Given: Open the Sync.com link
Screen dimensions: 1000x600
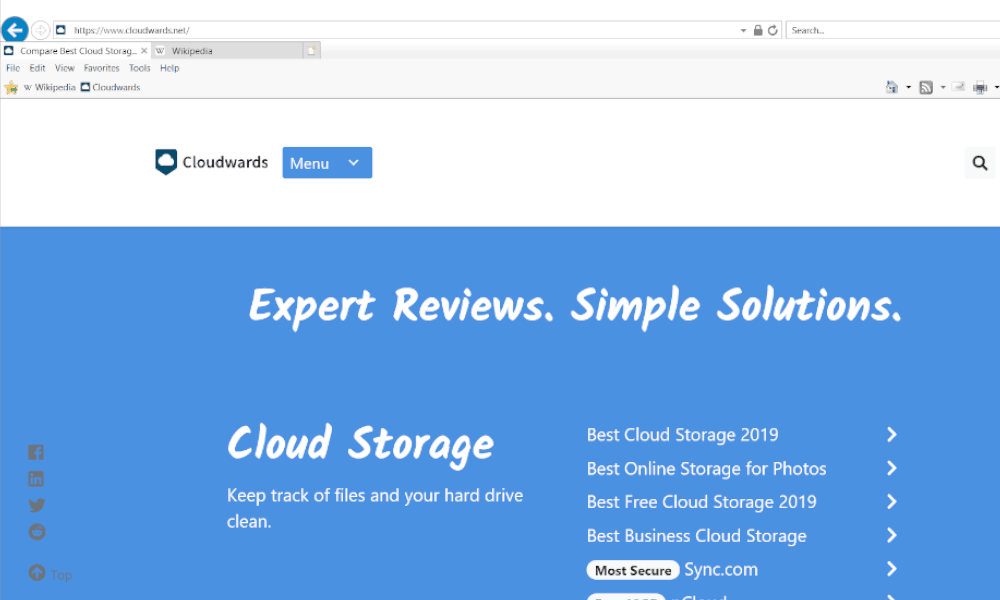Looking at the screenshot, I should point(721,569).
